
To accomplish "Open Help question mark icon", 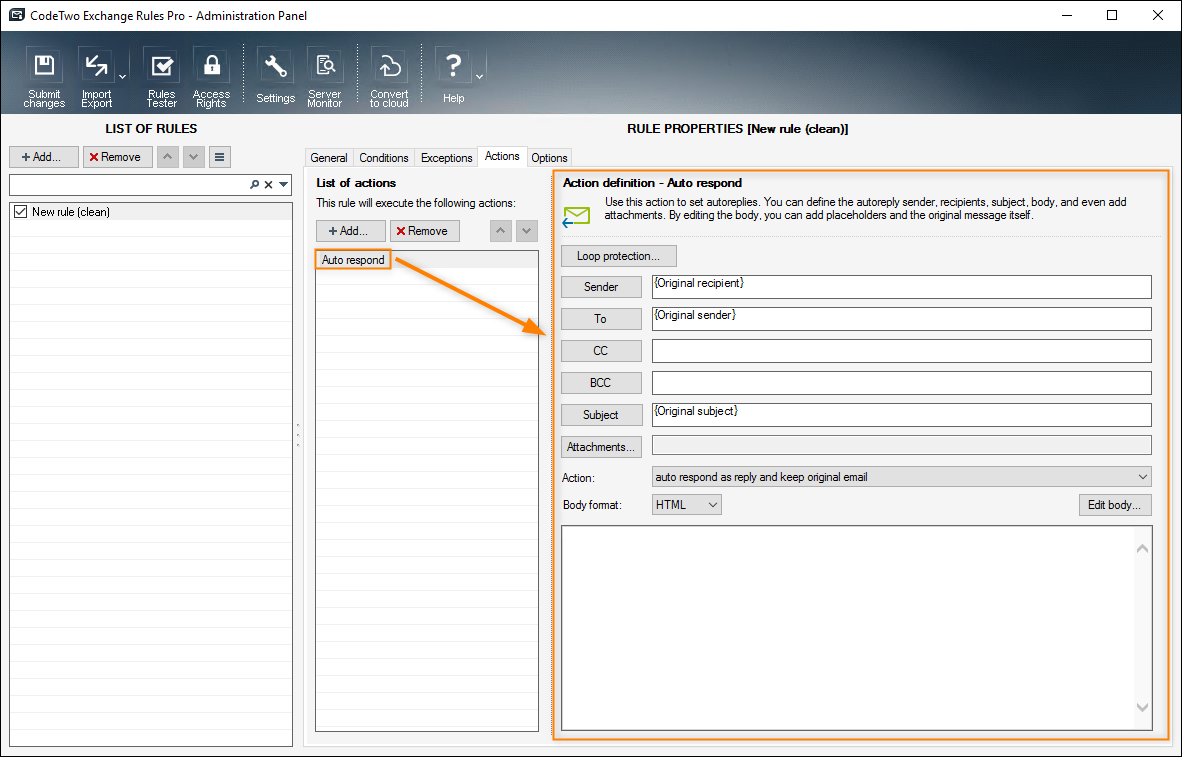I will pyautogui.click(x=453, y=77).
